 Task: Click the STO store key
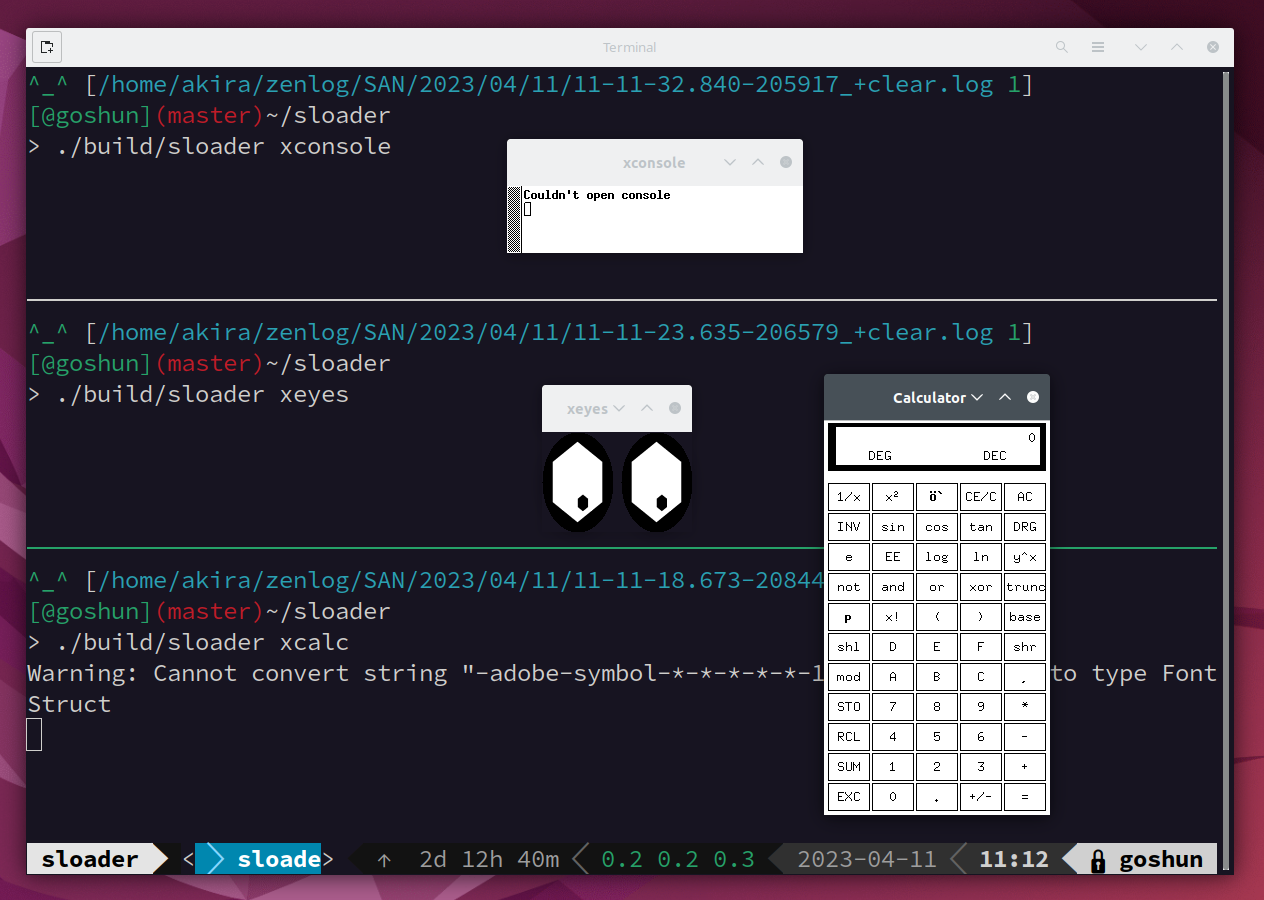pyautogui.click(x=849, y=707)
